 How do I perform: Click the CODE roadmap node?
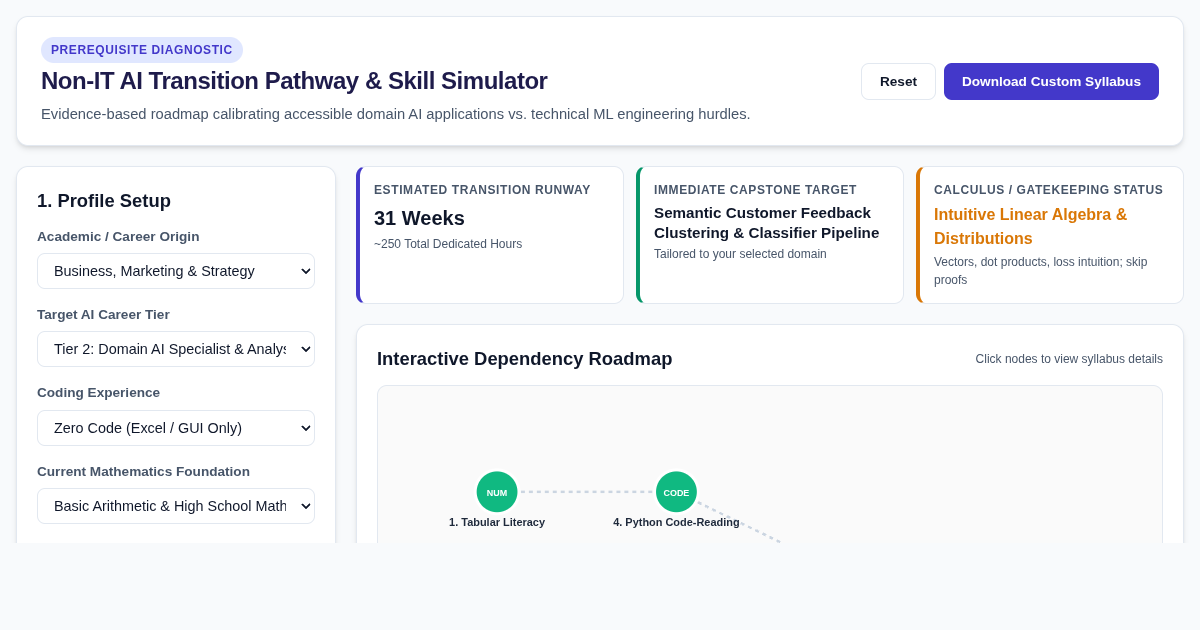(676, 492)
